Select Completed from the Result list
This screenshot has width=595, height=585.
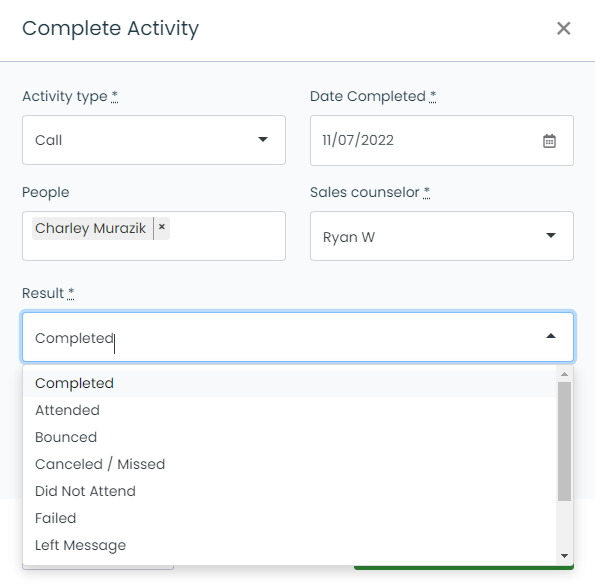coord(290,383)
